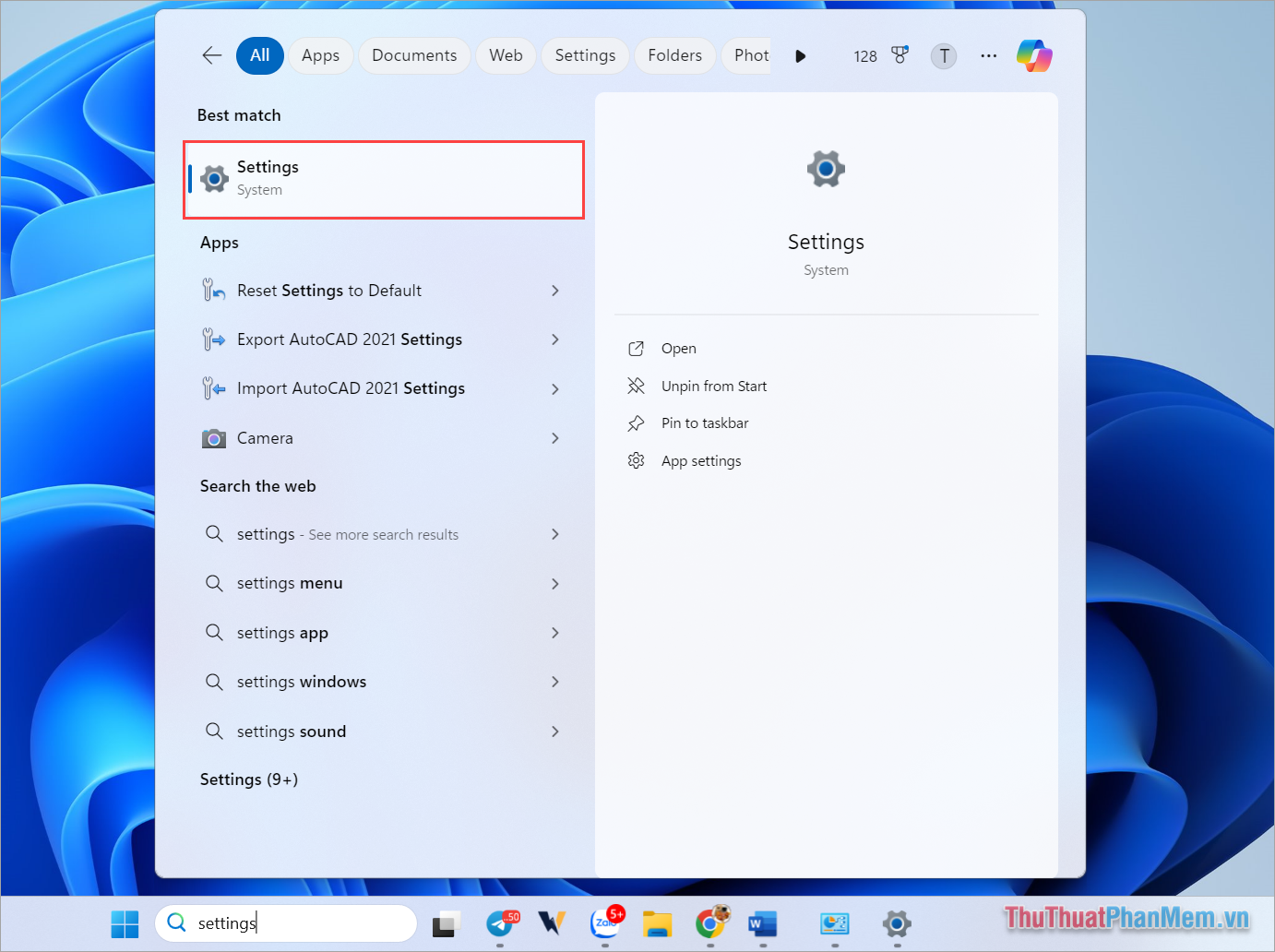Select the Web search filter
Screen dimensions: 1275x952
[506, 55]
